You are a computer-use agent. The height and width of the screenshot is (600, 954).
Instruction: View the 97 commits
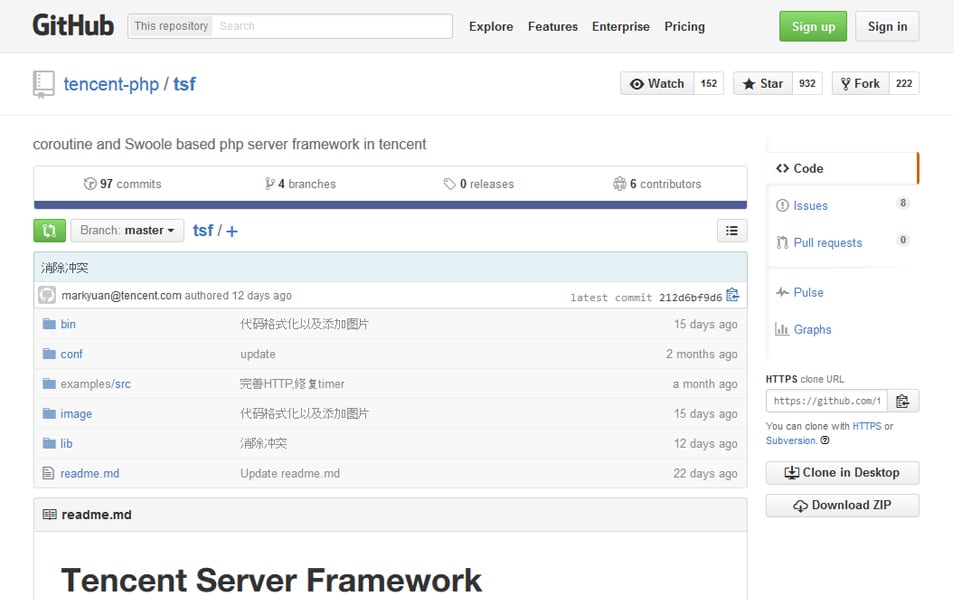click(x=122, y=184)
